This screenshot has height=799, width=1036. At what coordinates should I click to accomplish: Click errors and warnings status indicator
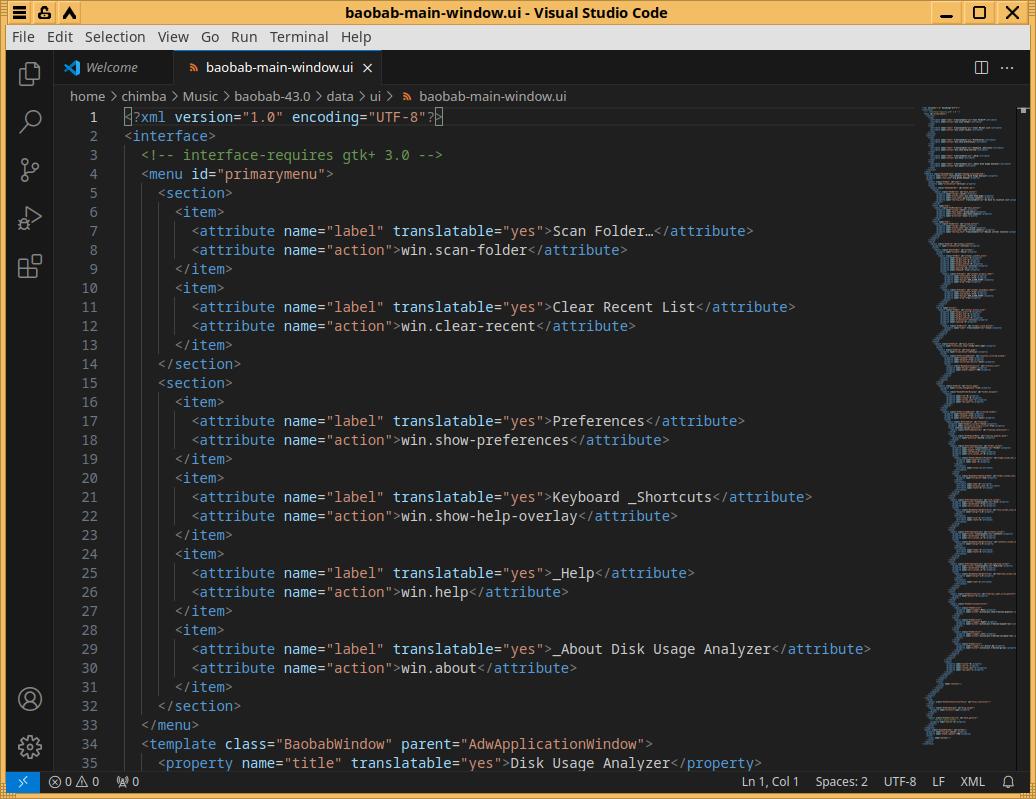(74, 782)
